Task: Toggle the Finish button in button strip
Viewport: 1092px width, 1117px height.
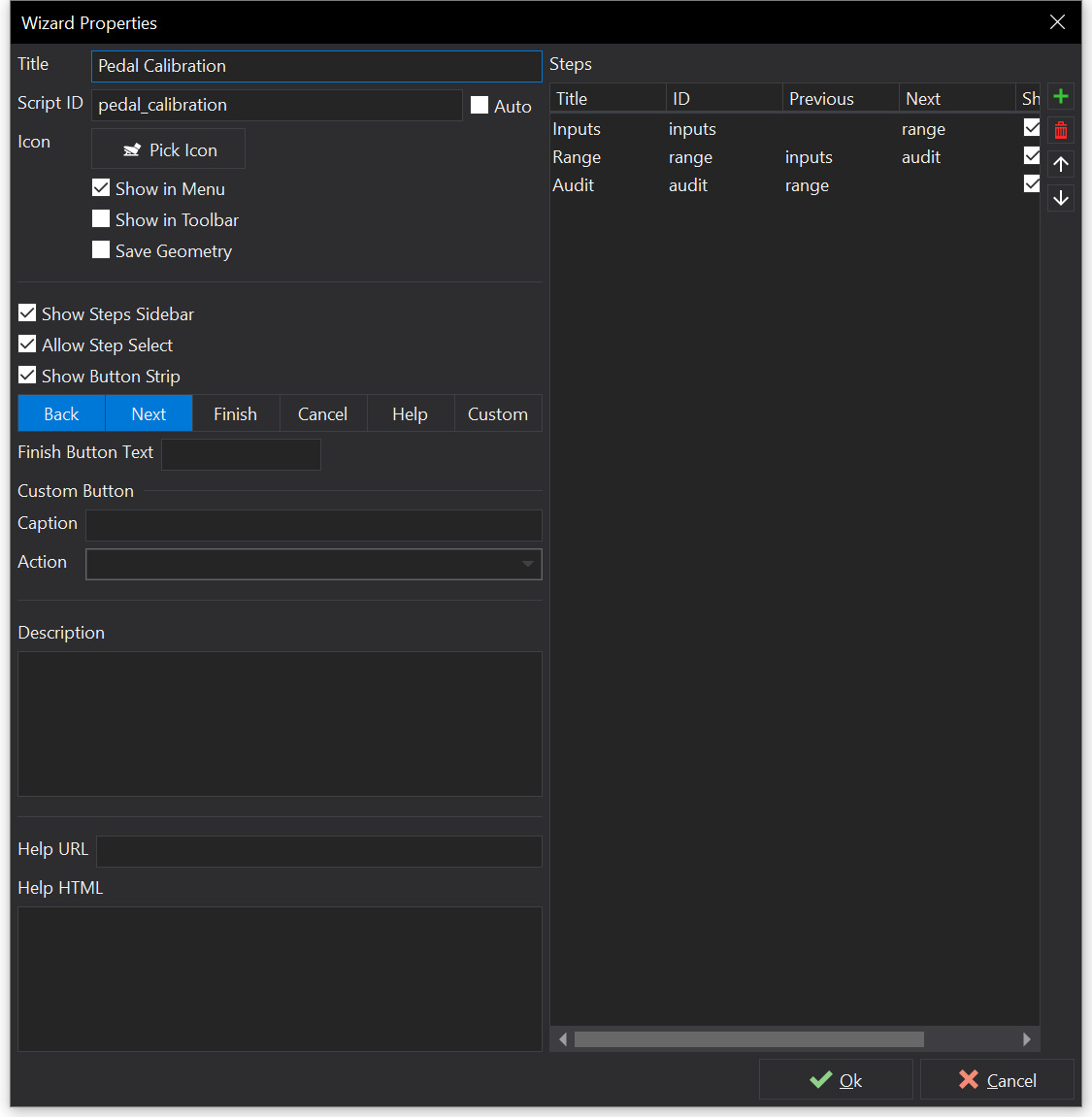Action: pyautogui.click(x=235, y=412)
